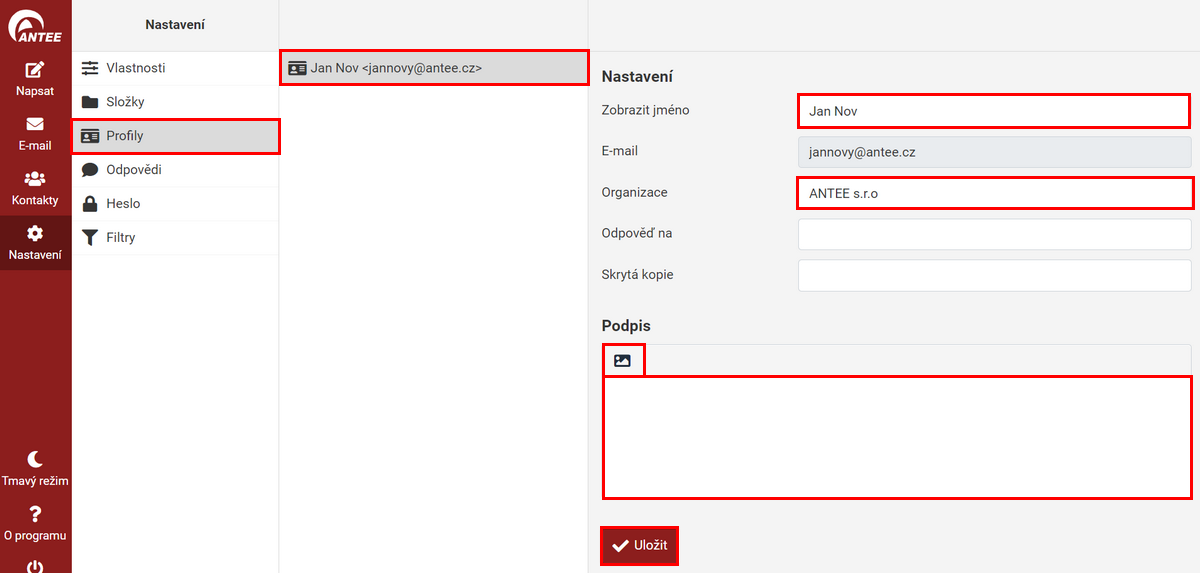Click the Podpis signature text area
This screenshot has height=573, width=1200.
click(x=896, y=437)
